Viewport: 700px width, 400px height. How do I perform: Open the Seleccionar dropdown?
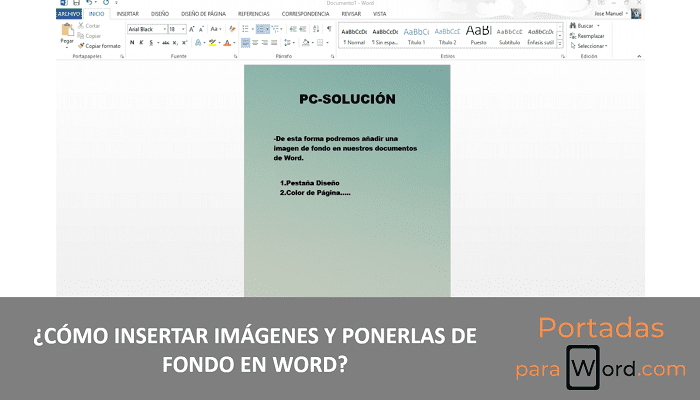point(588,46)
